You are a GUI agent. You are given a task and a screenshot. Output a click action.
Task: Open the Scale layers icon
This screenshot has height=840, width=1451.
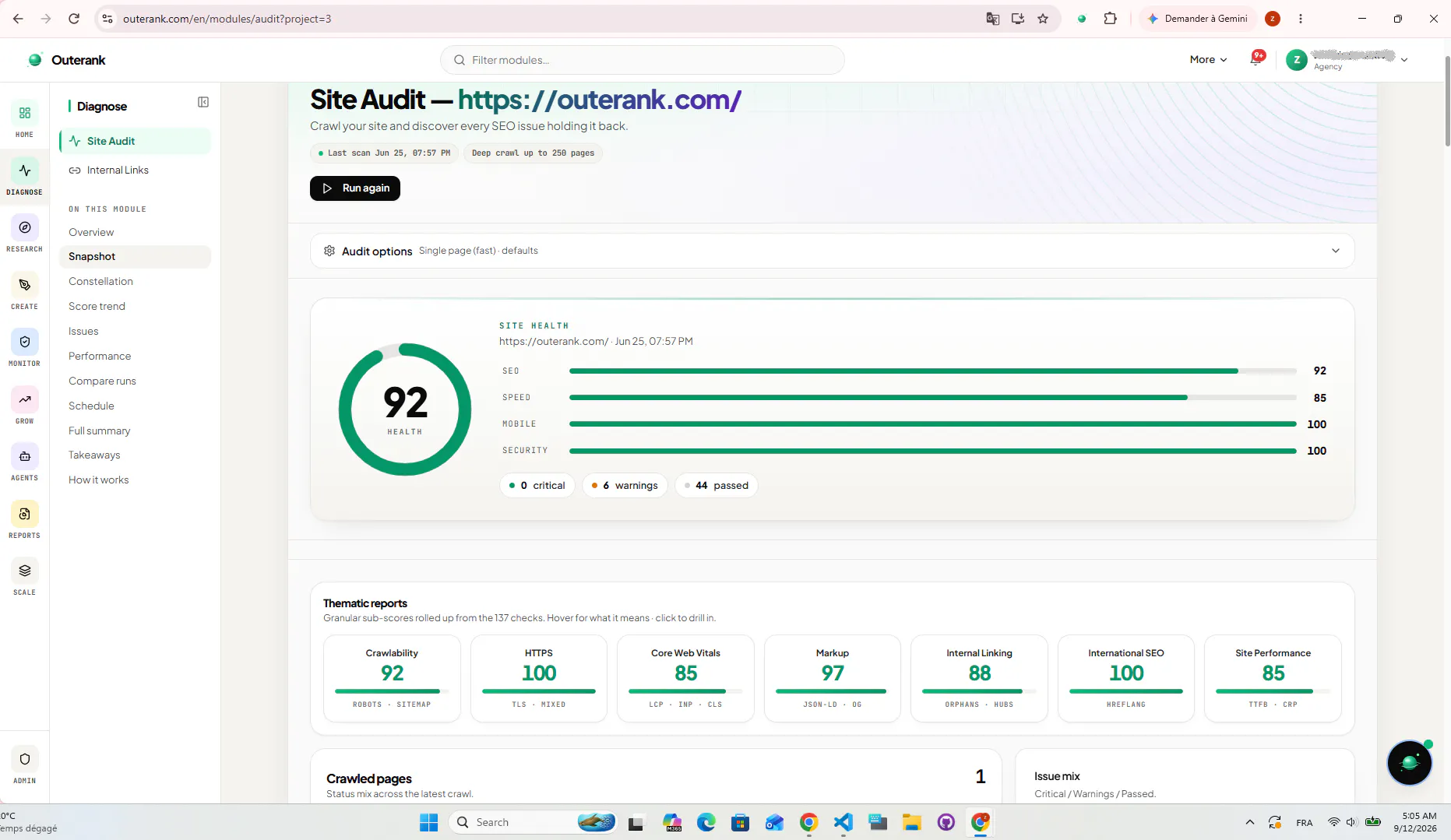[24, 571]
